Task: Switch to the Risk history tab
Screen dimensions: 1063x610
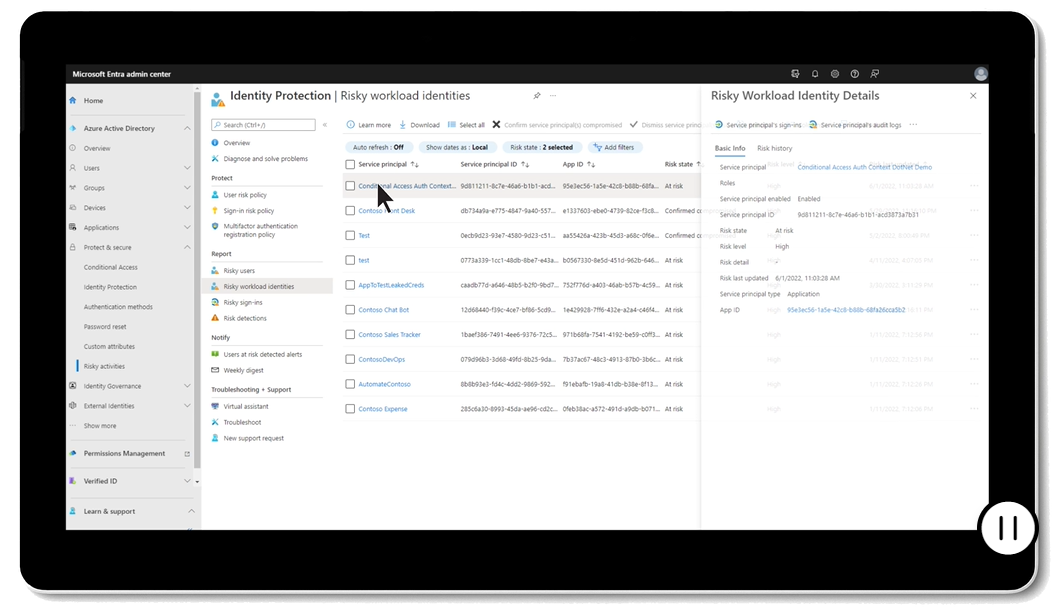Action: pyautogui.click(x=774, y=148)
